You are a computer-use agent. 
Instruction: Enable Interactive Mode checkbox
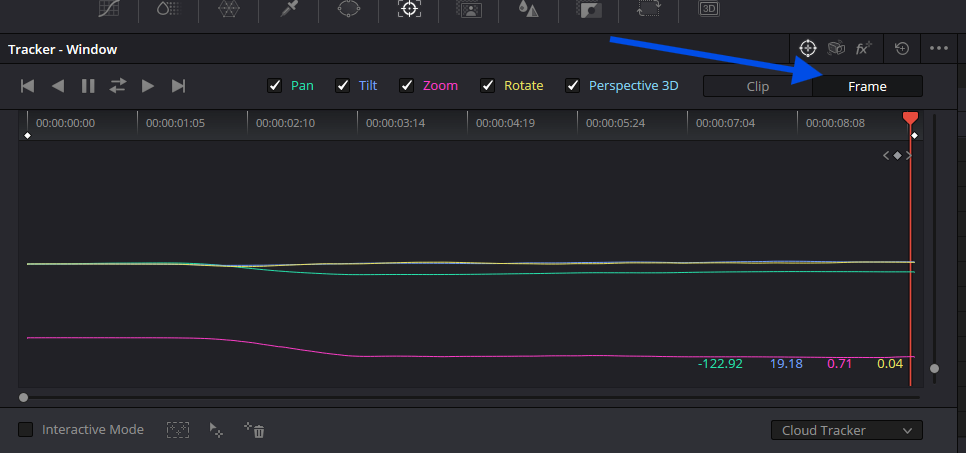click(25, 430)
